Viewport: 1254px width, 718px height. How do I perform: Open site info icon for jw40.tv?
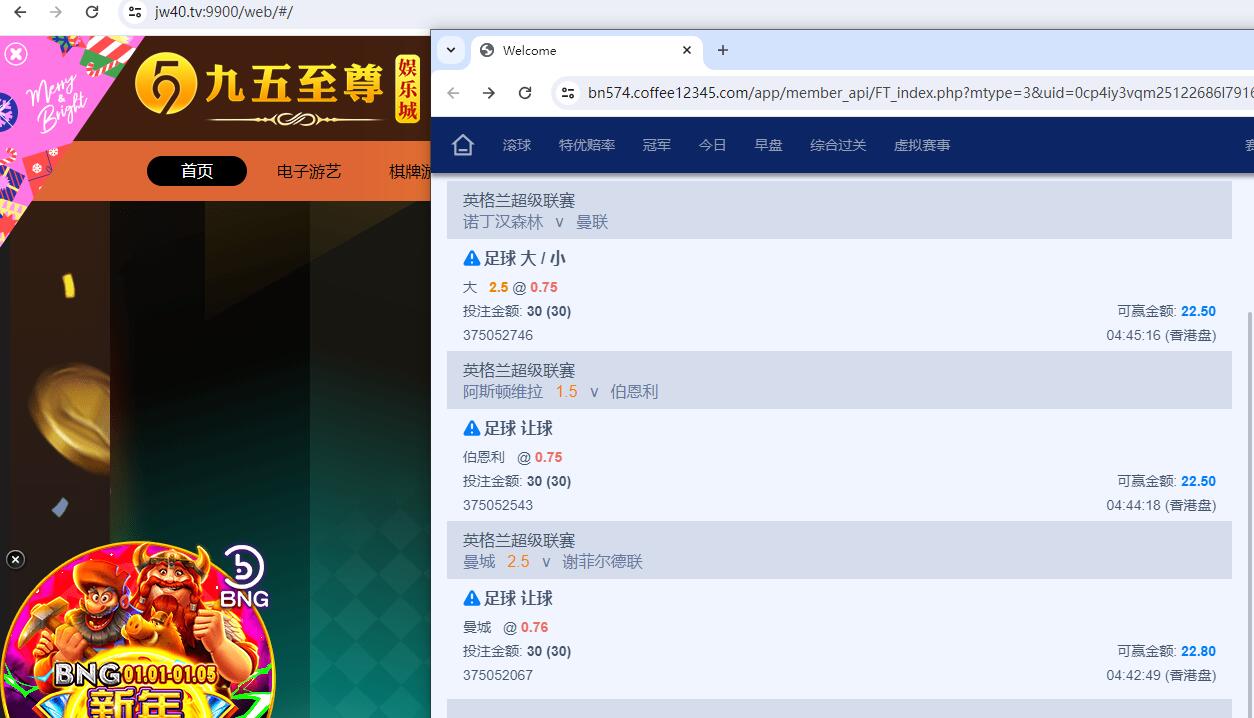tap(135, 12)
